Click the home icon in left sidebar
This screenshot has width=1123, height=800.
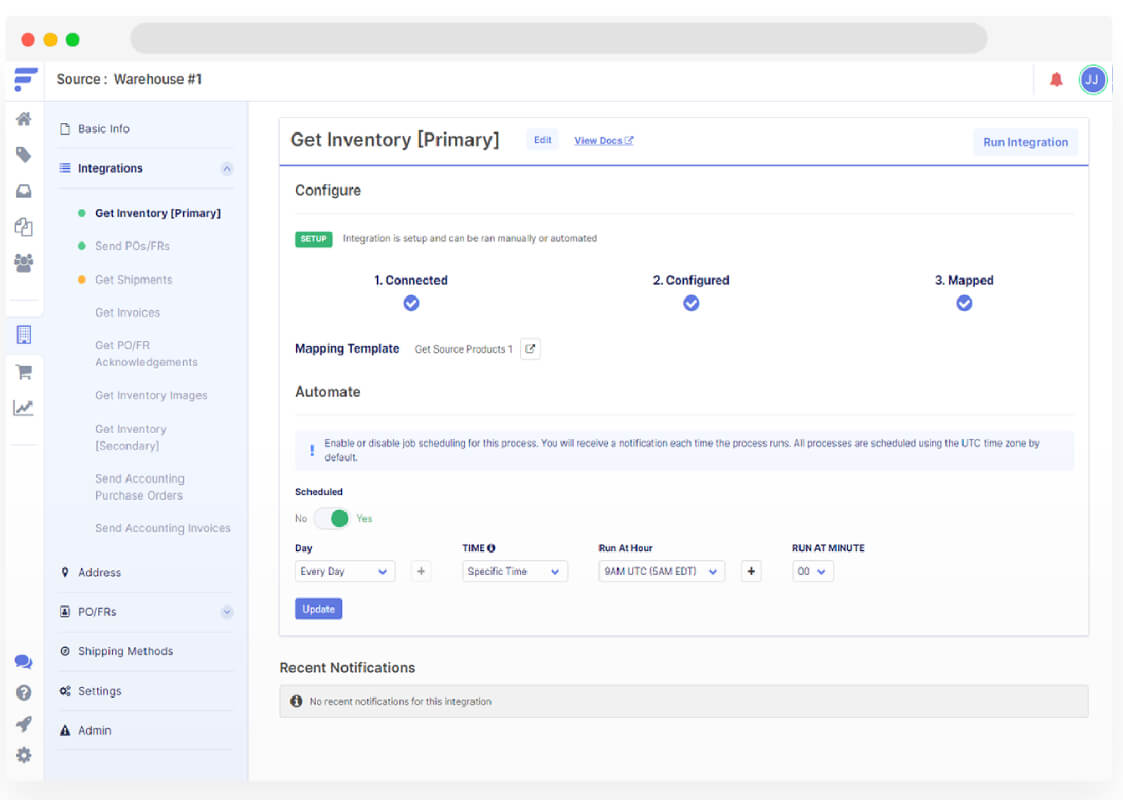point(24,119)
